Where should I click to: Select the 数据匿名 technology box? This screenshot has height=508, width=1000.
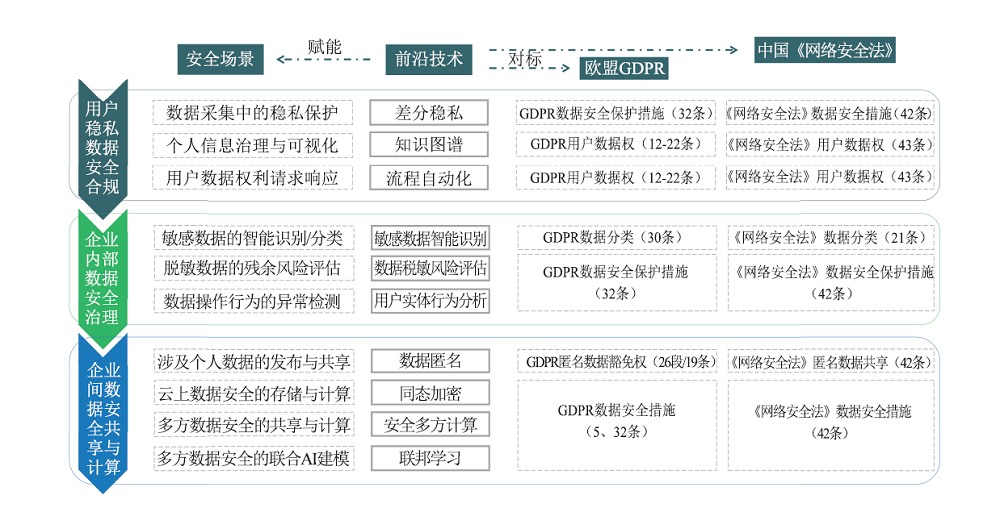(x=430, y=361)
